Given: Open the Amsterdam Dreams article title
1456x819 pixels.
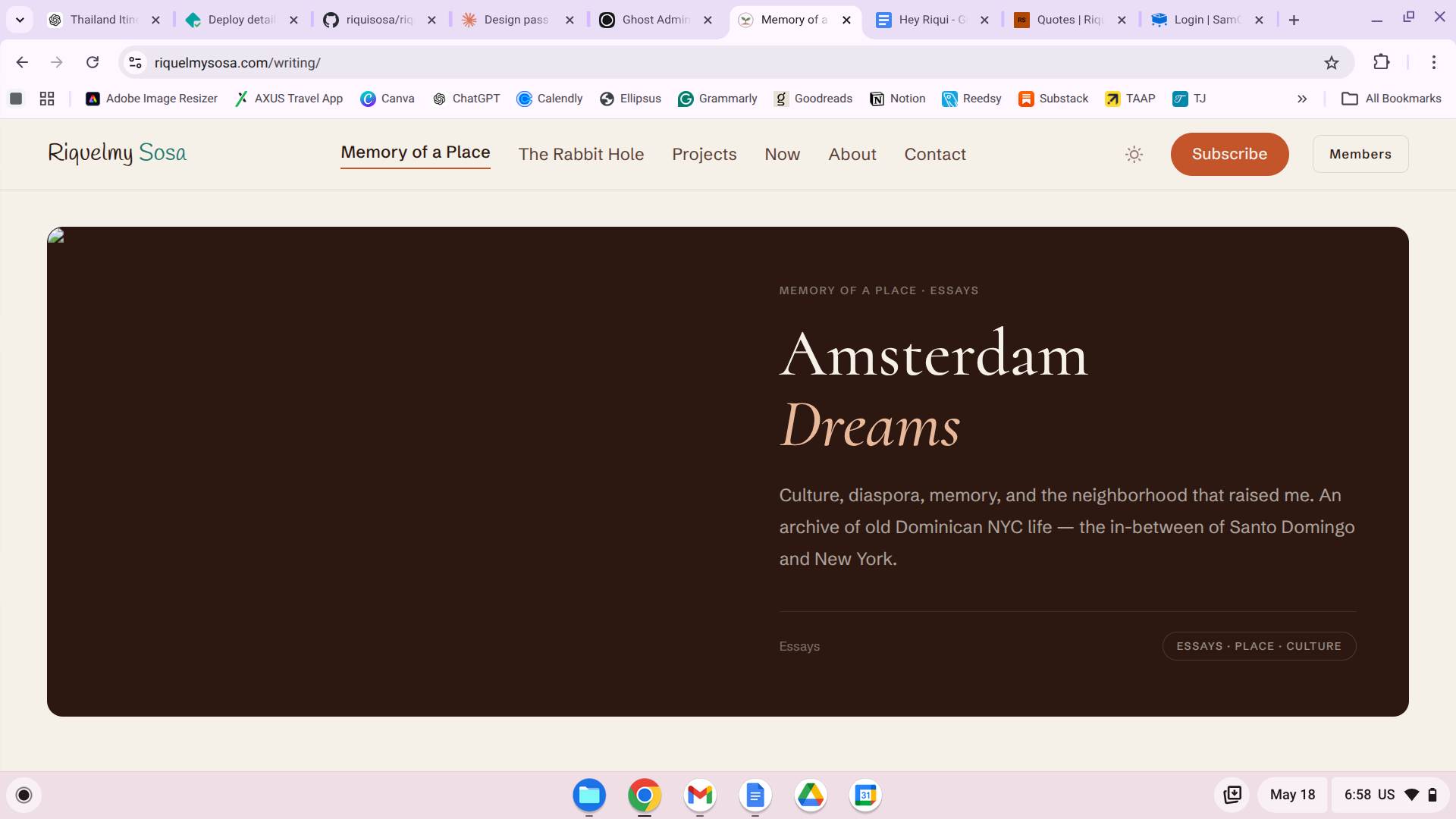Looking at the screenshot, I should [934, 389].
